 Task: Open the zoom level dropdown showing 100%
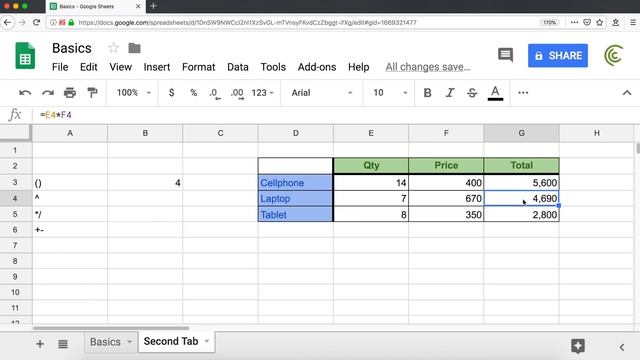pyautogui.click(x=133, y=93)
